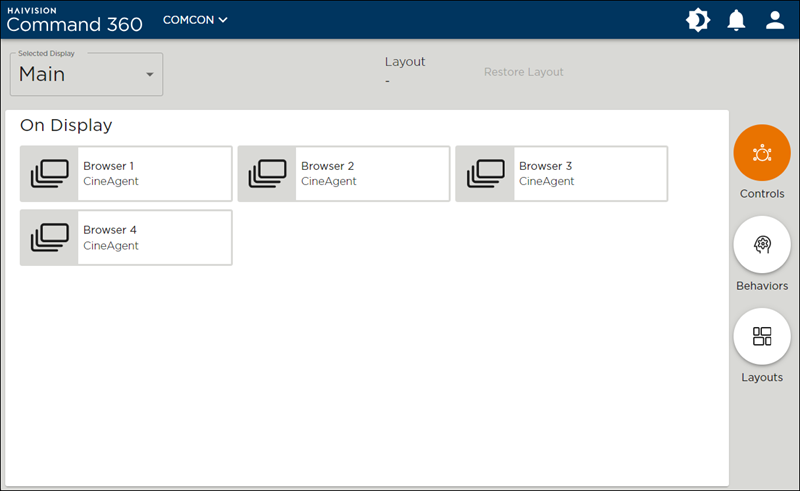This screenshot has height=491, width=800.
Task: Click the Restore Layout button
Action: (523, 72)
